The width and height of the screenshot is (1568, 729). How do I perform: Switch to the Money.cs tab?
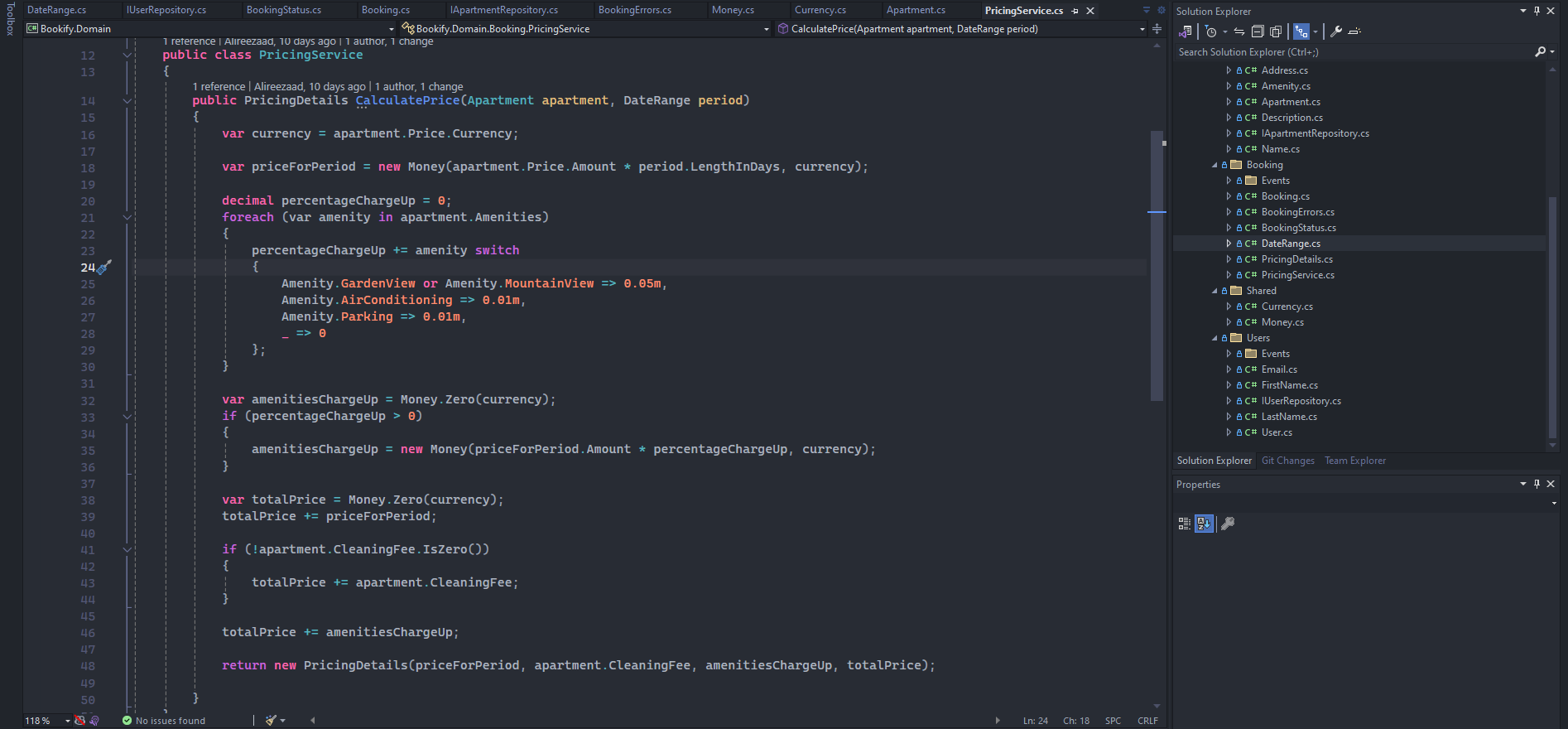[x=733, y=10]
